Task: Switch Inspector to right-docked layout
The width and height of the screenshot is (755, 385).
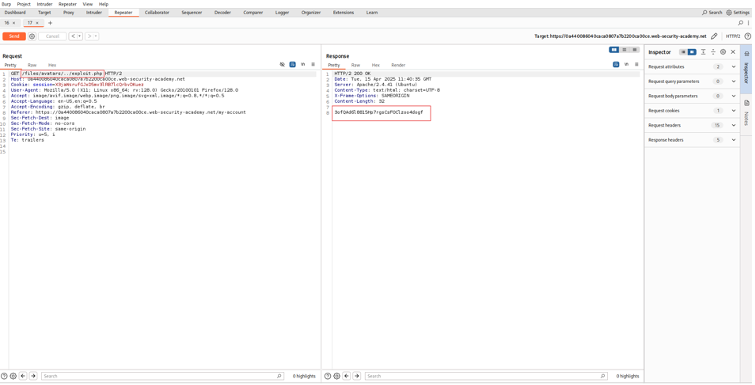Action: [692, 52]
